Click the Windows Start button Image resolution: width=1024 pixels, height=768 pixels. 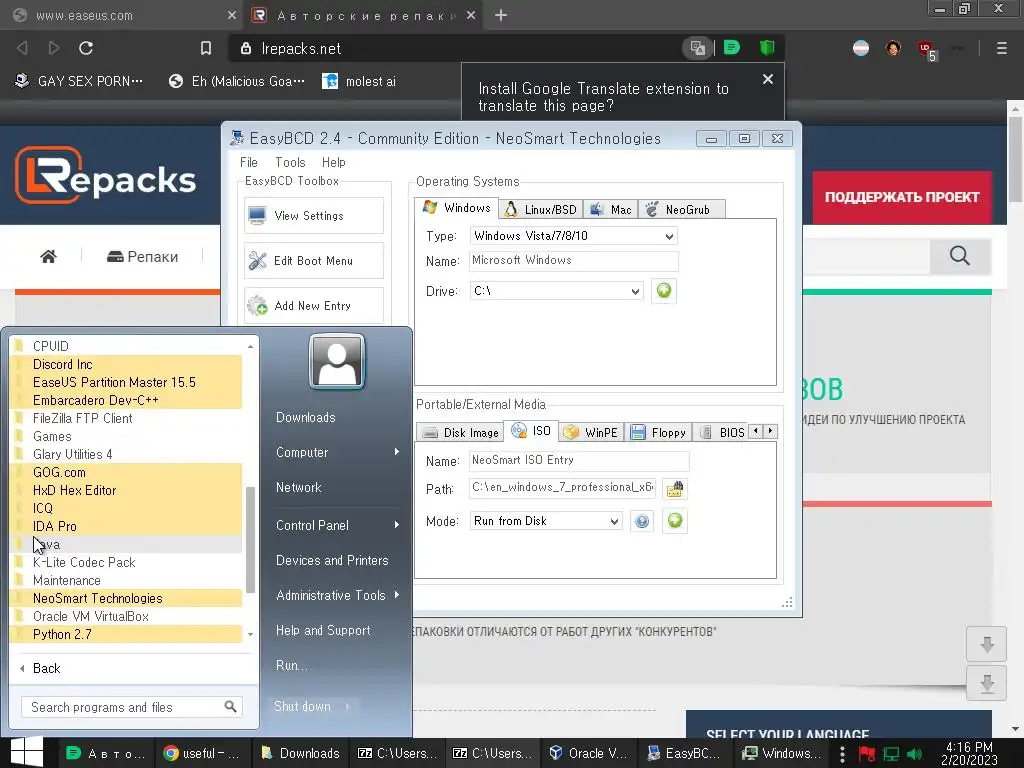click(x=27, y=752)
